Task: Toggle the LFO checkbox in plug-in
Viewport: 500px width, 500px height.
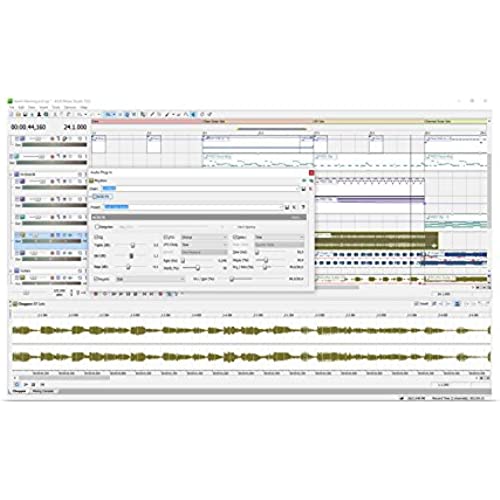Action: 166,237
